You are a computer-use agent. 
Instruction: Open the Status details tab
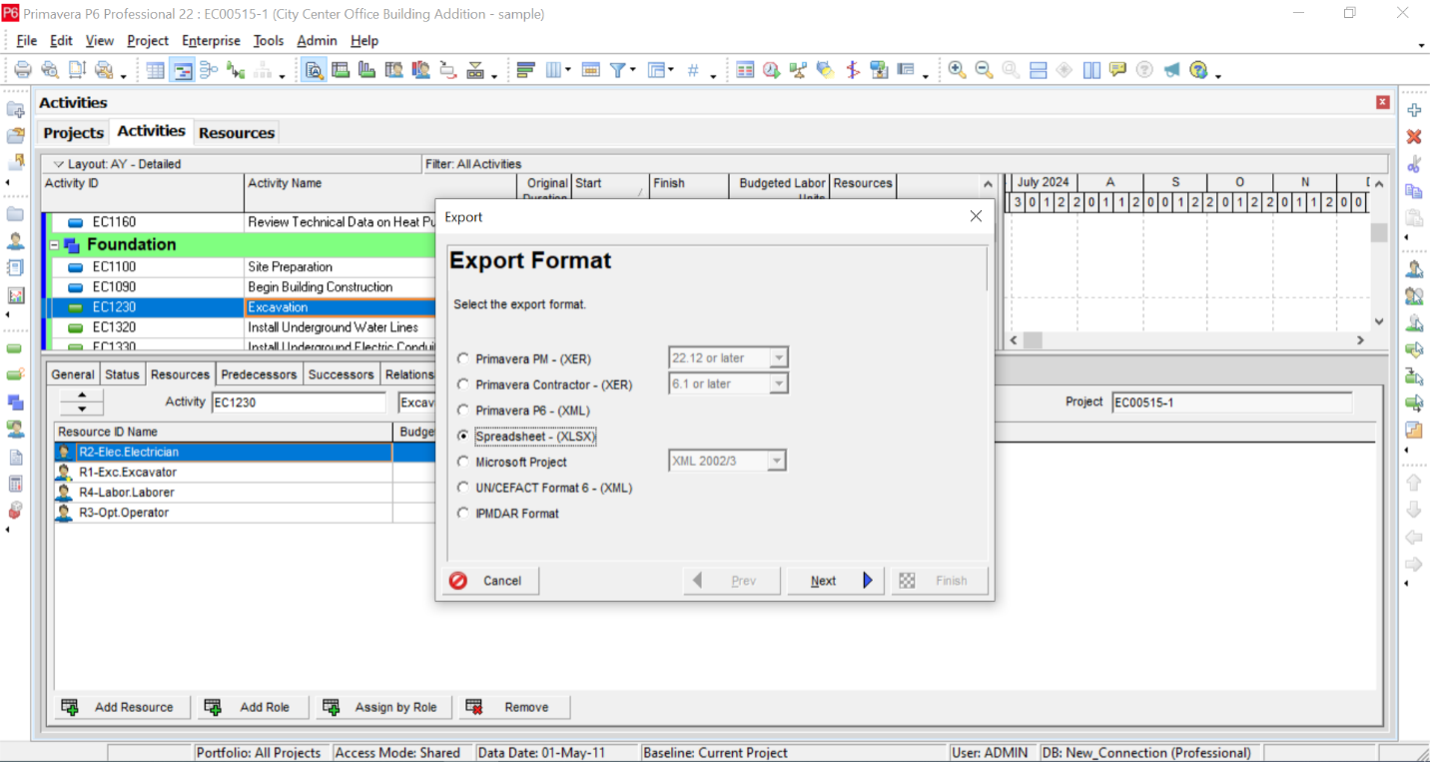122,374
